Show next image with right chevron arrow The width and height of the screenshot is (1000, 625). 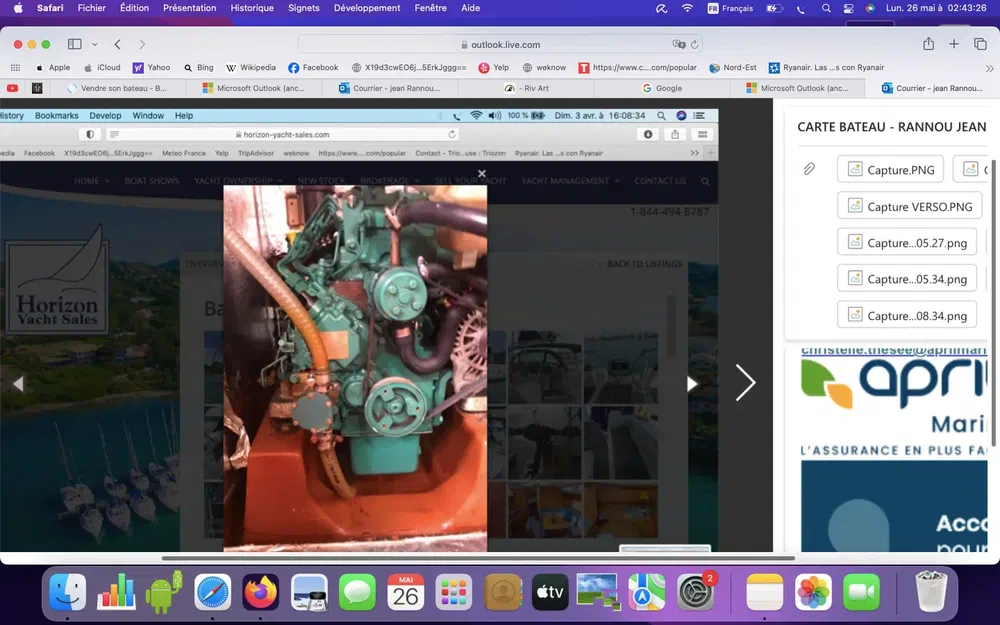pyautogui.click(x=745, y=382)
